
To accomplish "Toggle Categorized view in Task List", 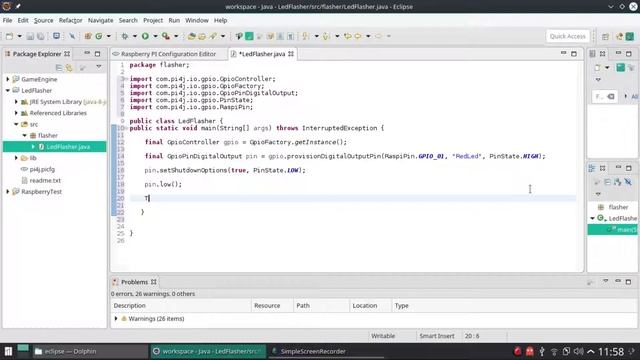I will 620,67.
